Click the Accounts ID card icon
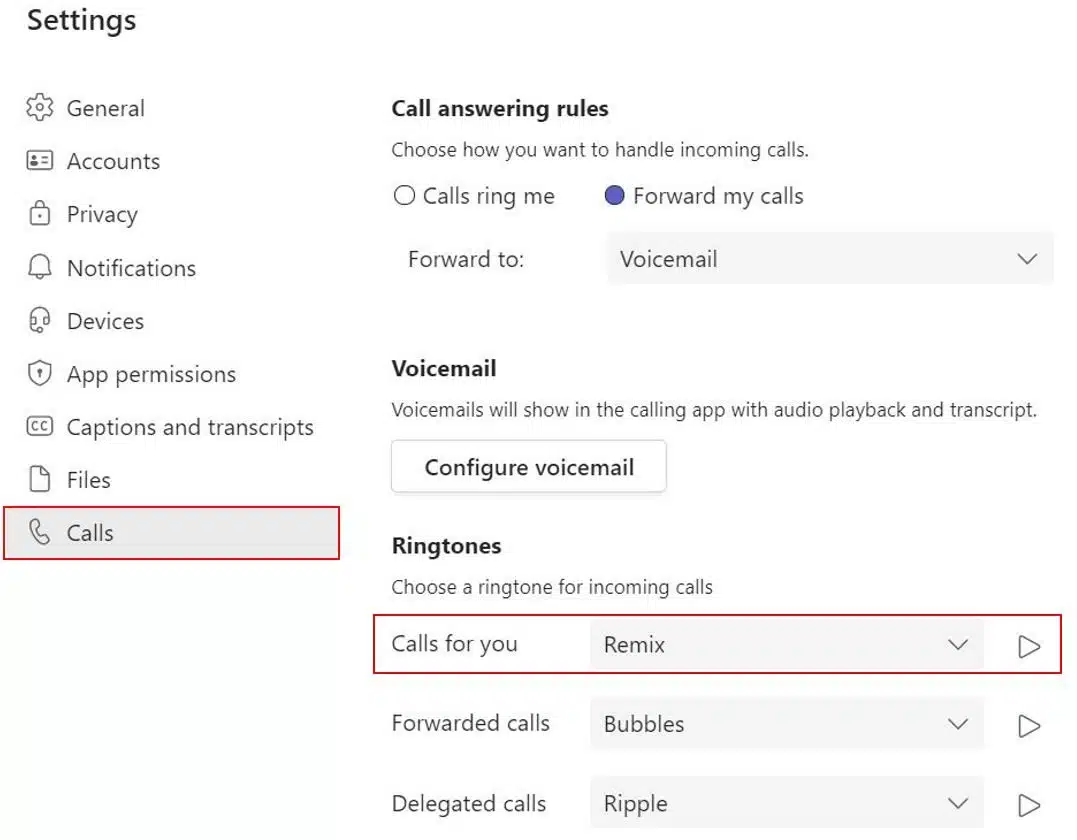 click(x=39, y=161)
